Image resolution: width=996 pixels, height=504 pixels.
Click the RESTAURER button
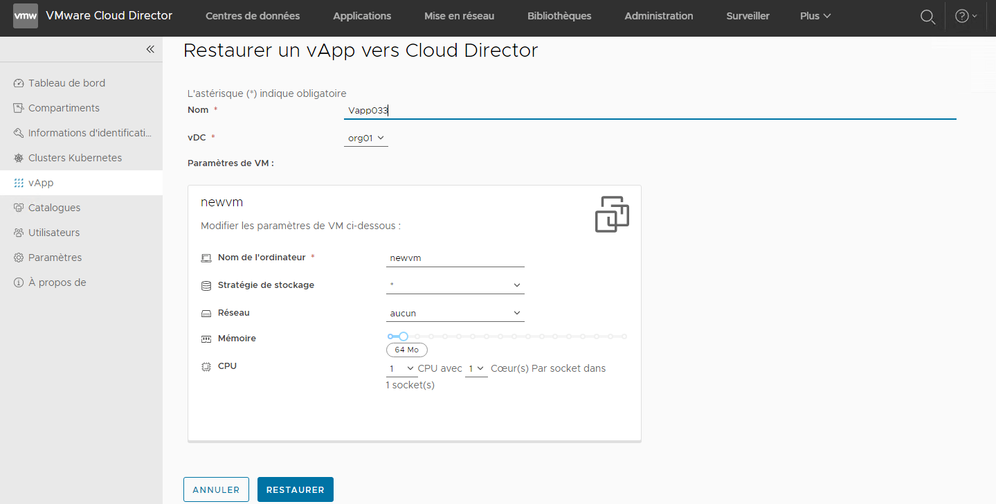click(x=295, y=490)
